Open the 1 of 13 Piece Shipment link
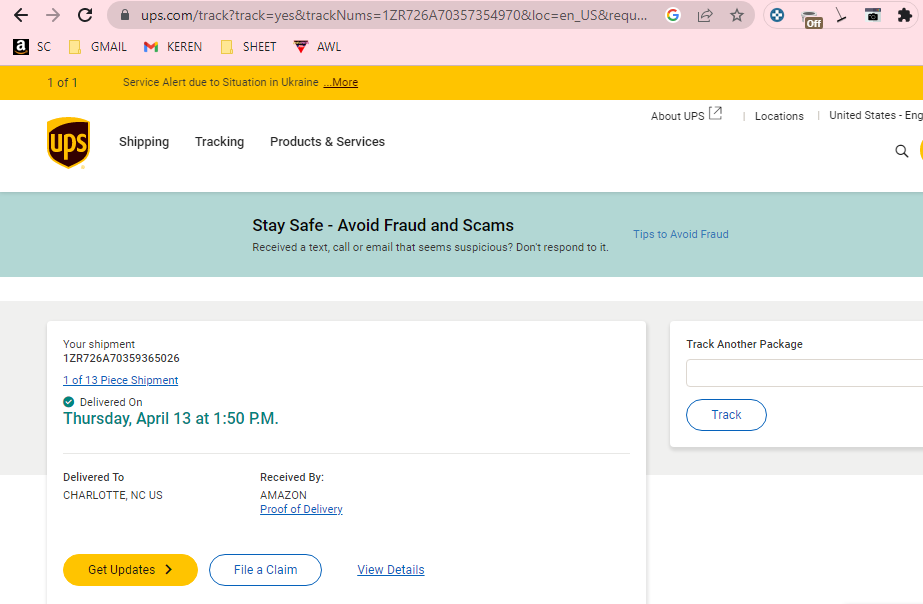Viewport: 923px width, 604px height. (x=121, y=380)
